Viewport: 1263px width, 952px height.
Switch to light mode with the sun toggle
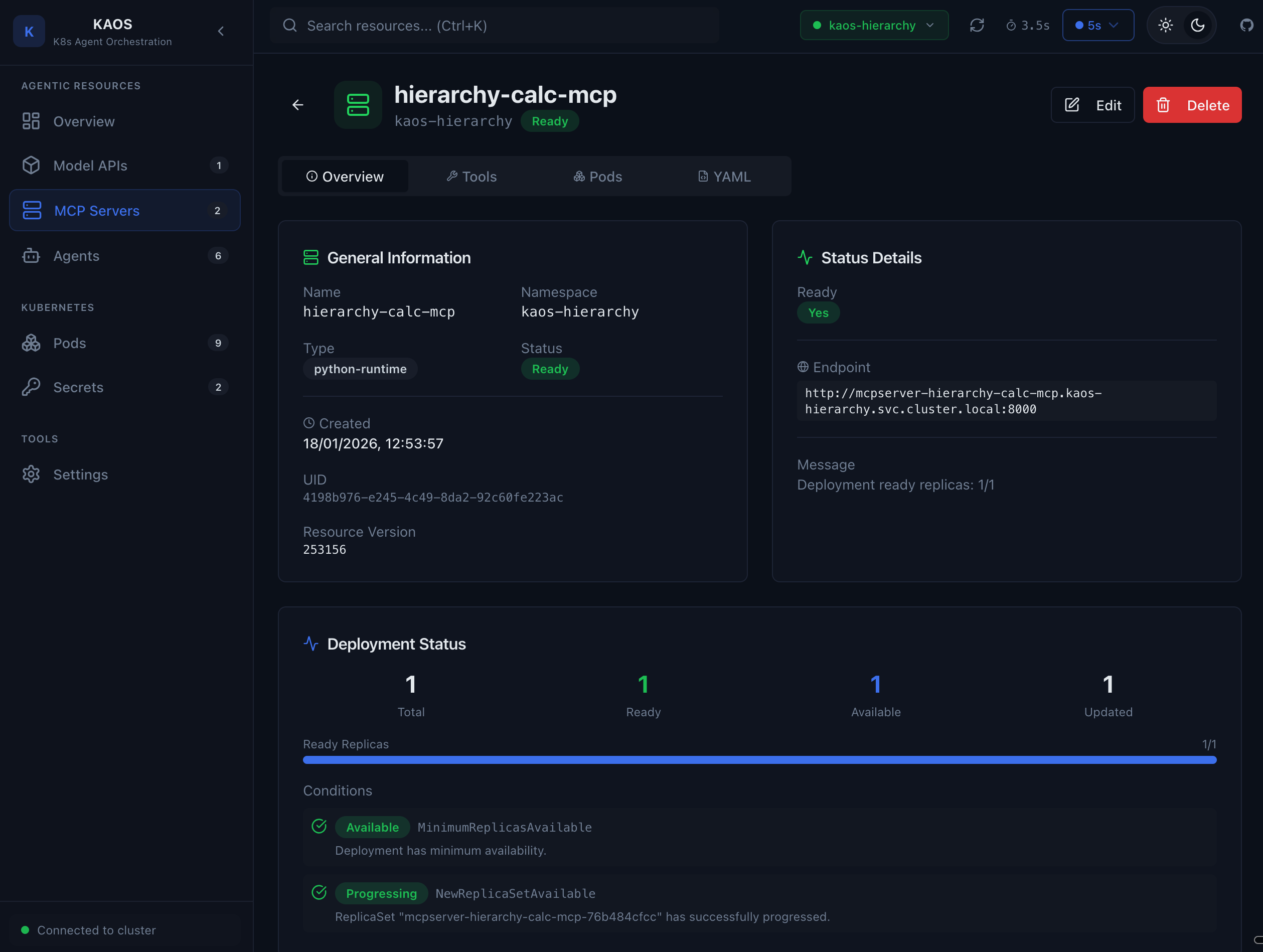pyautogui.click(x=1165, y=25)
